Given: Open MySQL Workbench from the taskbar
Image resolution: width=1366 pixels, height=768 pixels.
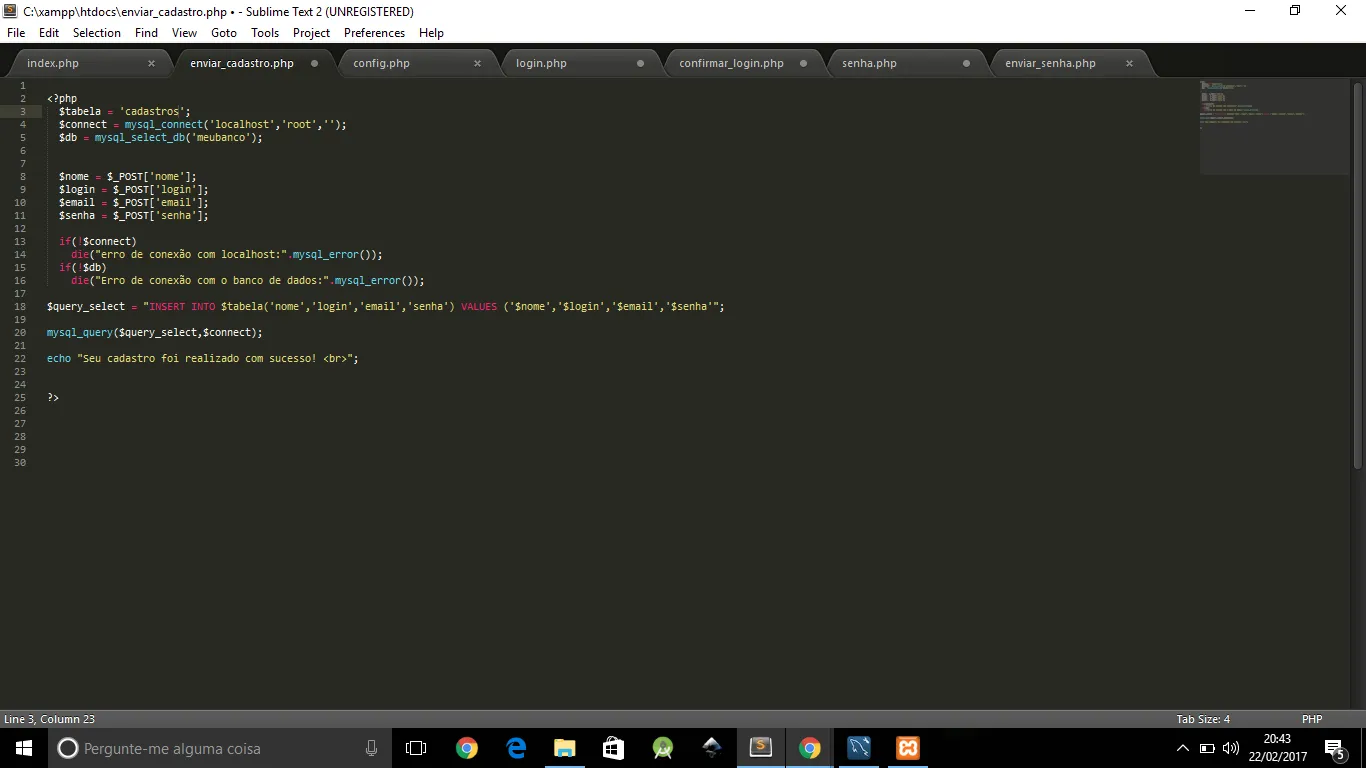Looking at the screenshot, I should tap(858, 748).
